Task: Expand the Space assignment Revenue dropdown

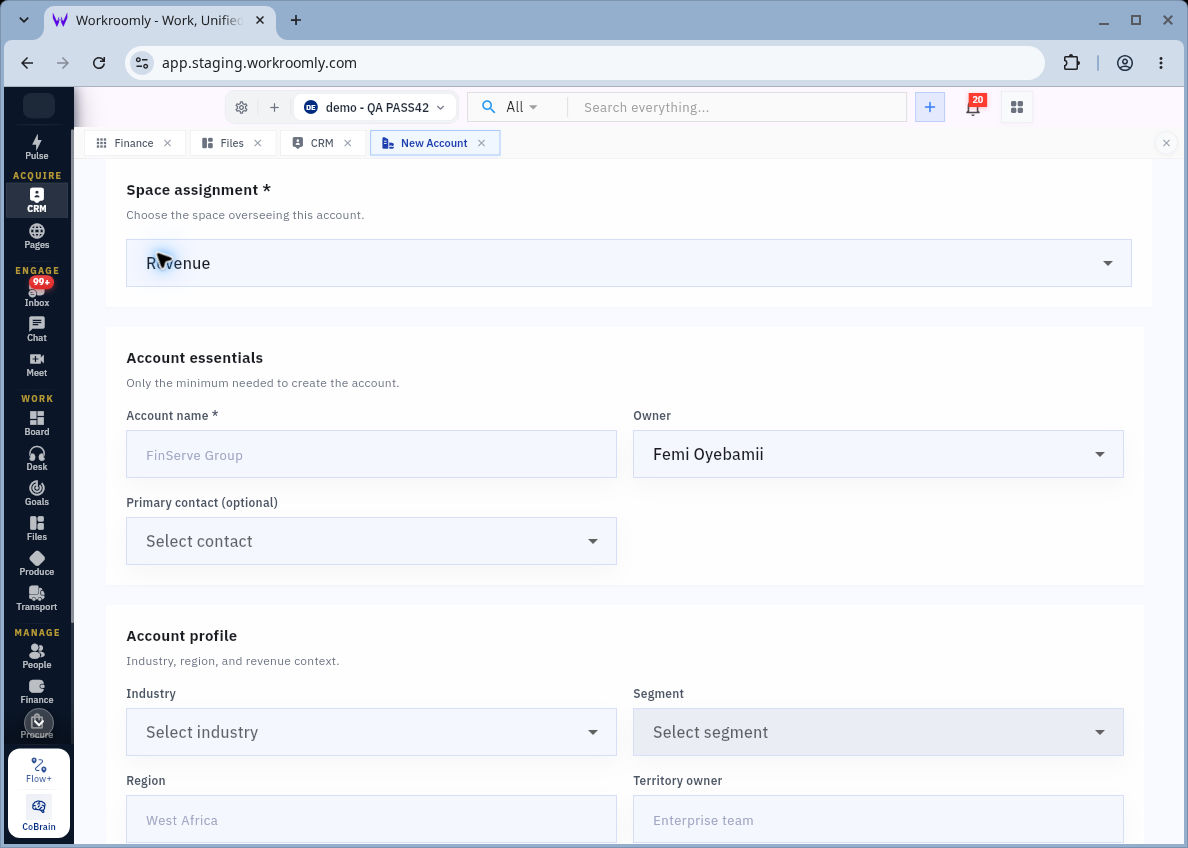Action: tap(629, 263)
